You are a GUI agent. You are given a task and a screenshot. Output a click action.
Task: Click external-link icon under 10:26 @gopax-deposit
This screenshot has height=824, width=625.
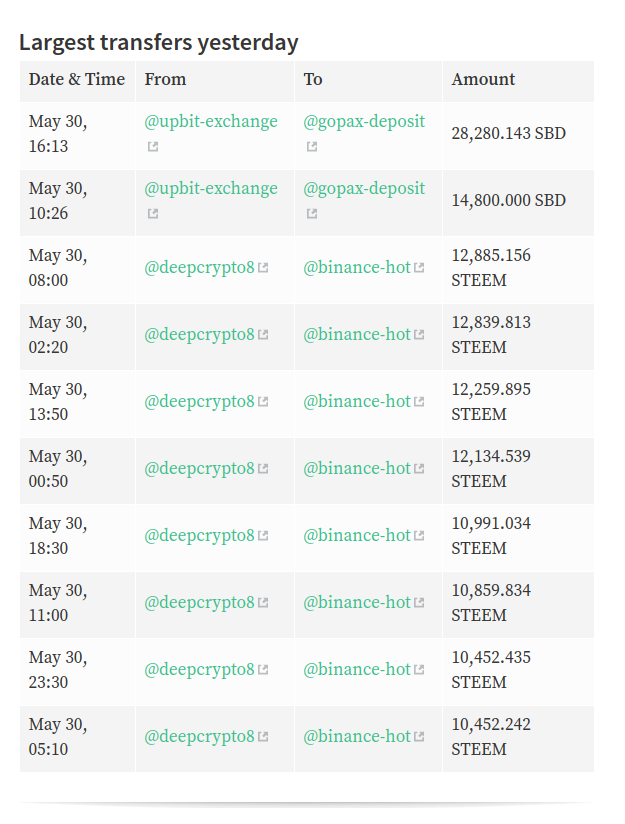(x=312, y=213)
